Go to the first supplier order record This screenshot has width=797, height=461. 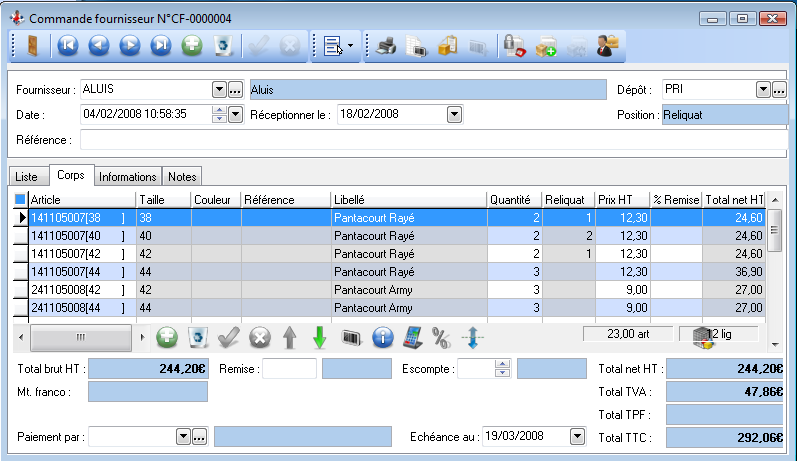coord(67,45)
